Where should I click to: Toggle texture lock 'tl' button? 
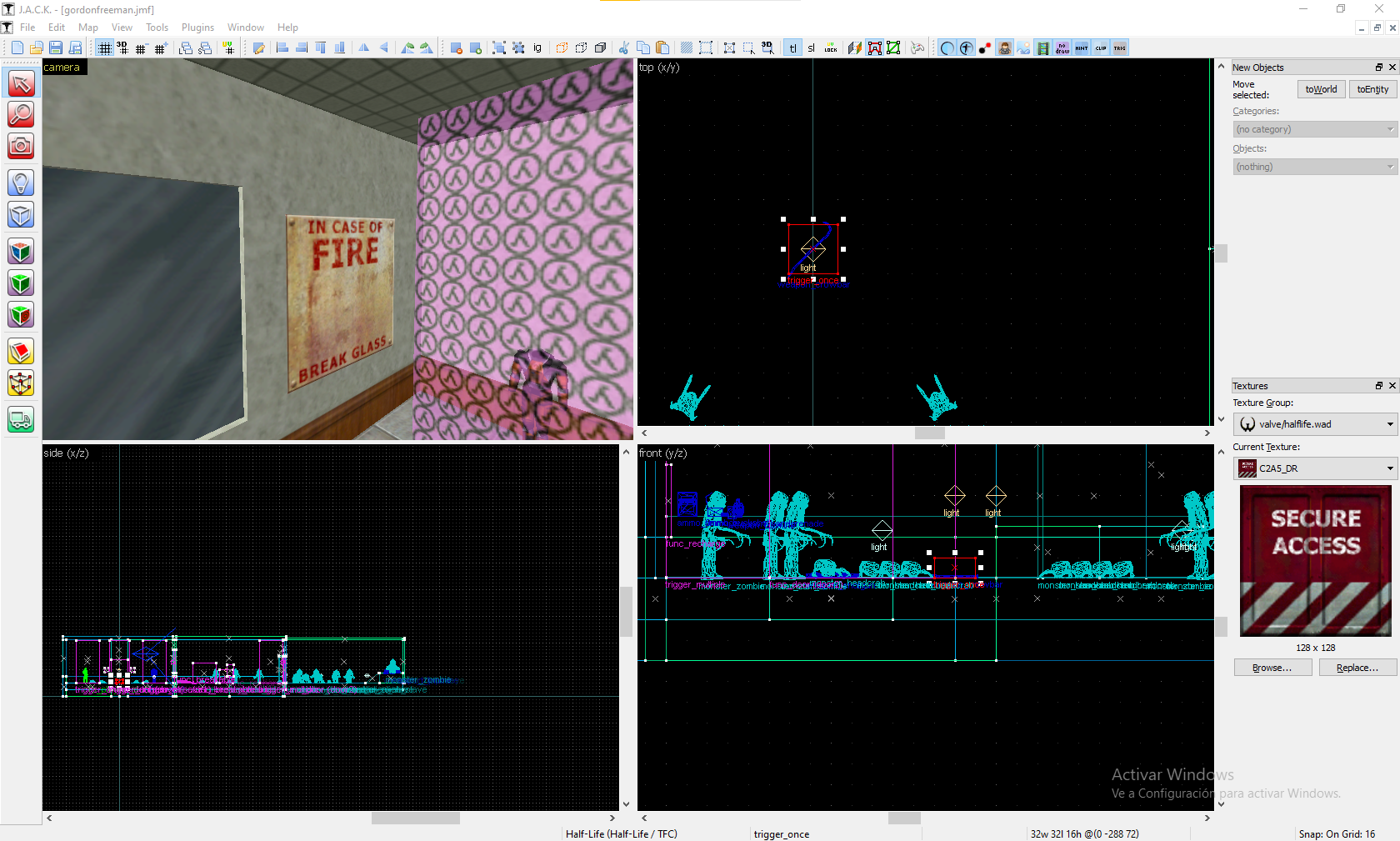(792, 48)
